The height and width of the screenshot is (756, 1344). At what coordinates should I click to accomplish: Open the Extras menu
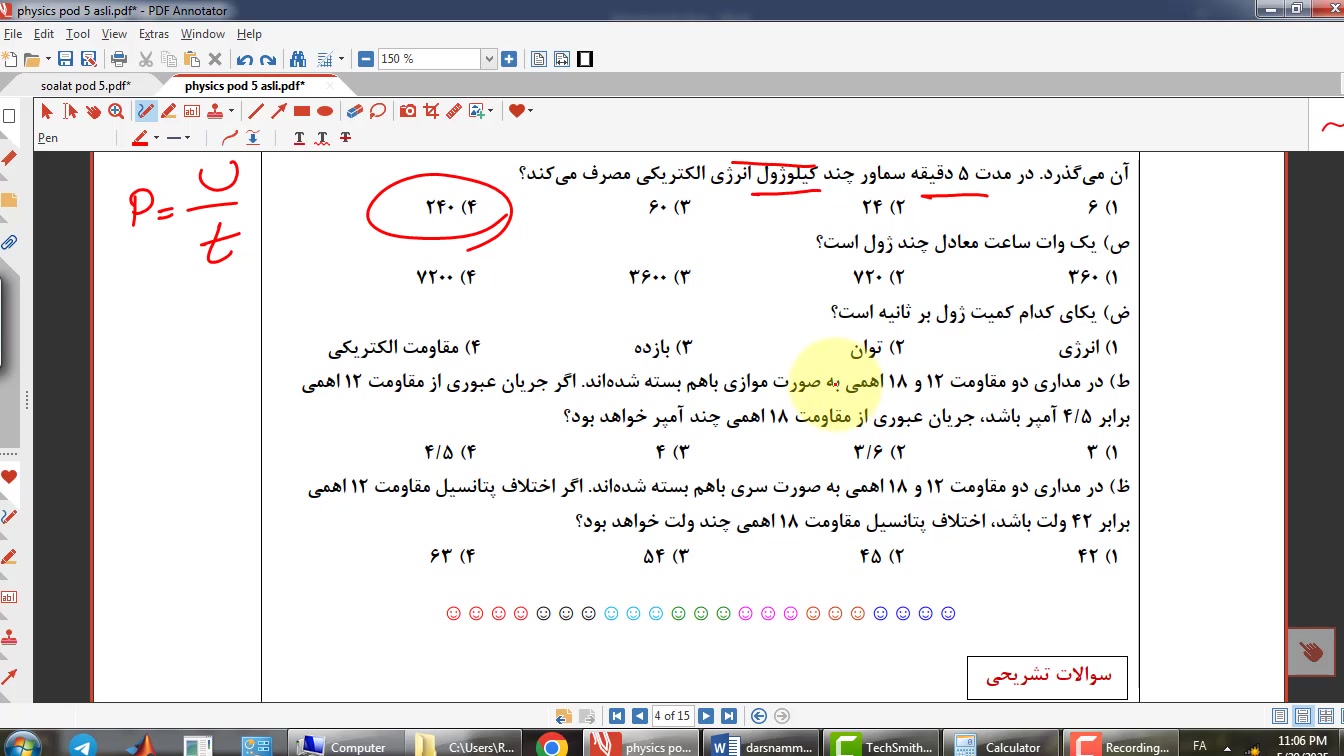(153, 34)
